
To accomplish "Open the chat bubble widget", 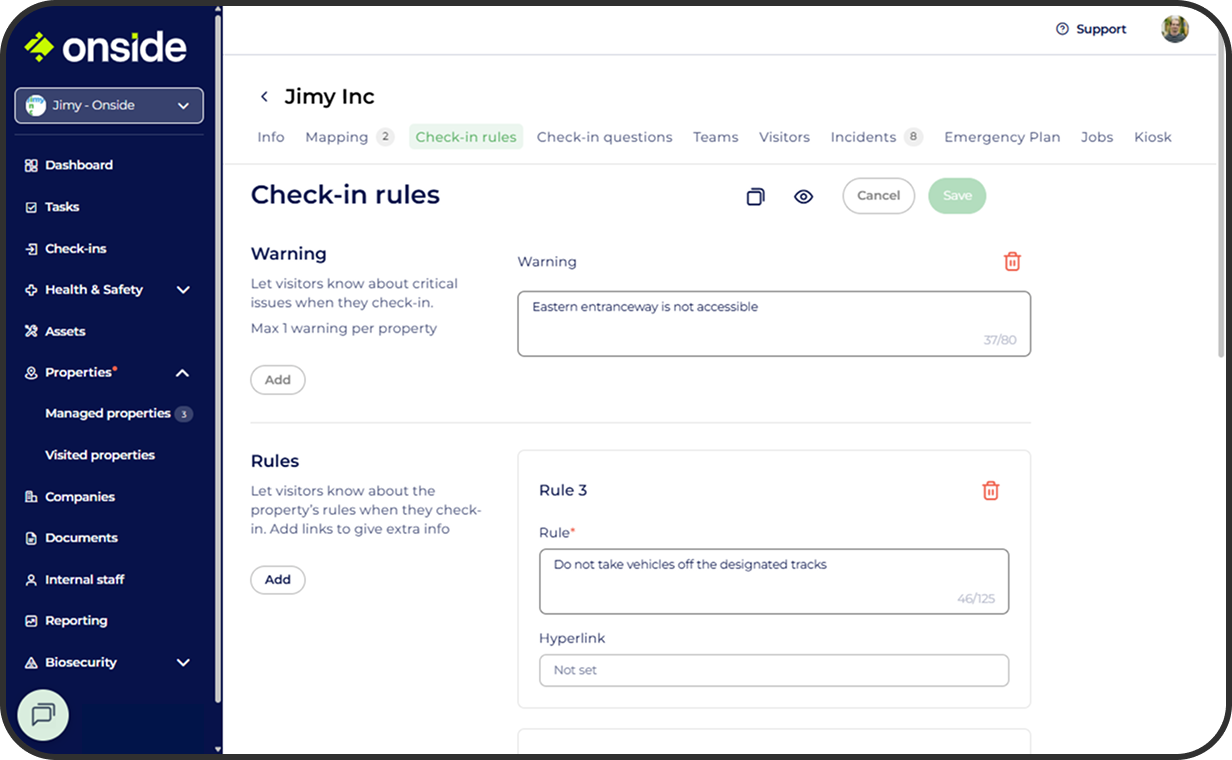I will (x=43, y=714).
